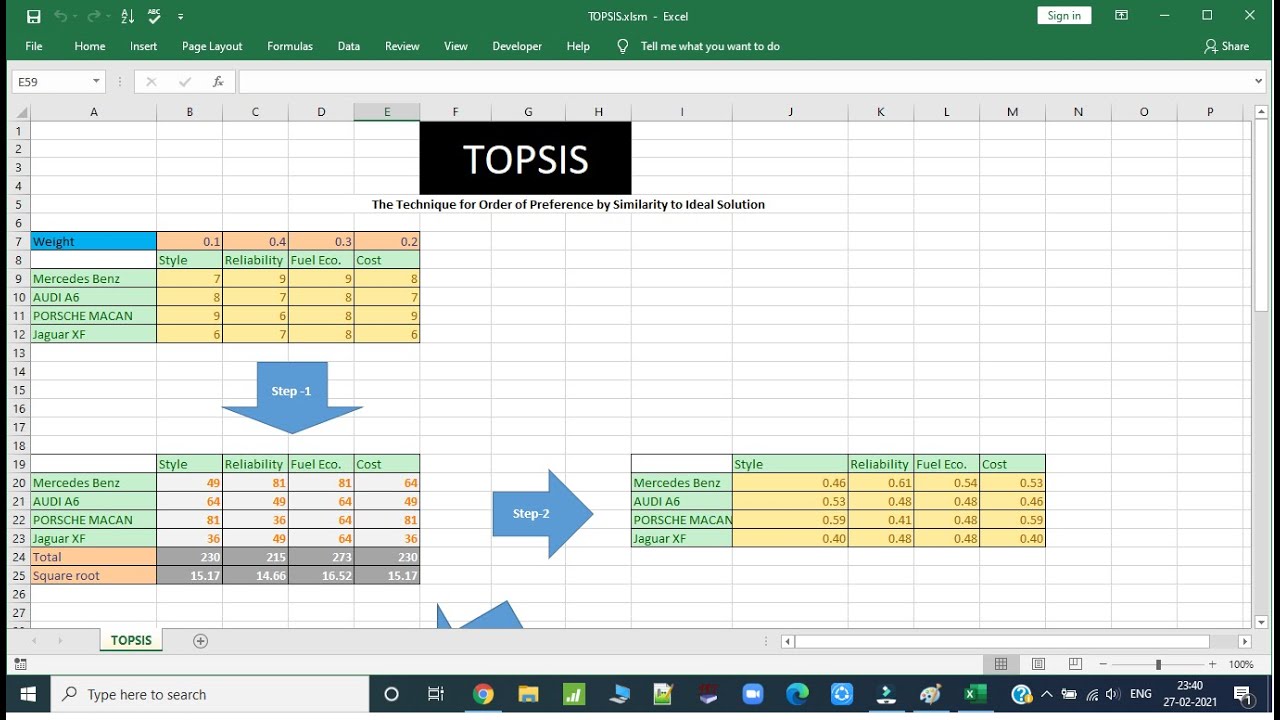Switch to the View tab
Image resolution: width=1280 pixels, height=720 pixels.
point(456,46)
